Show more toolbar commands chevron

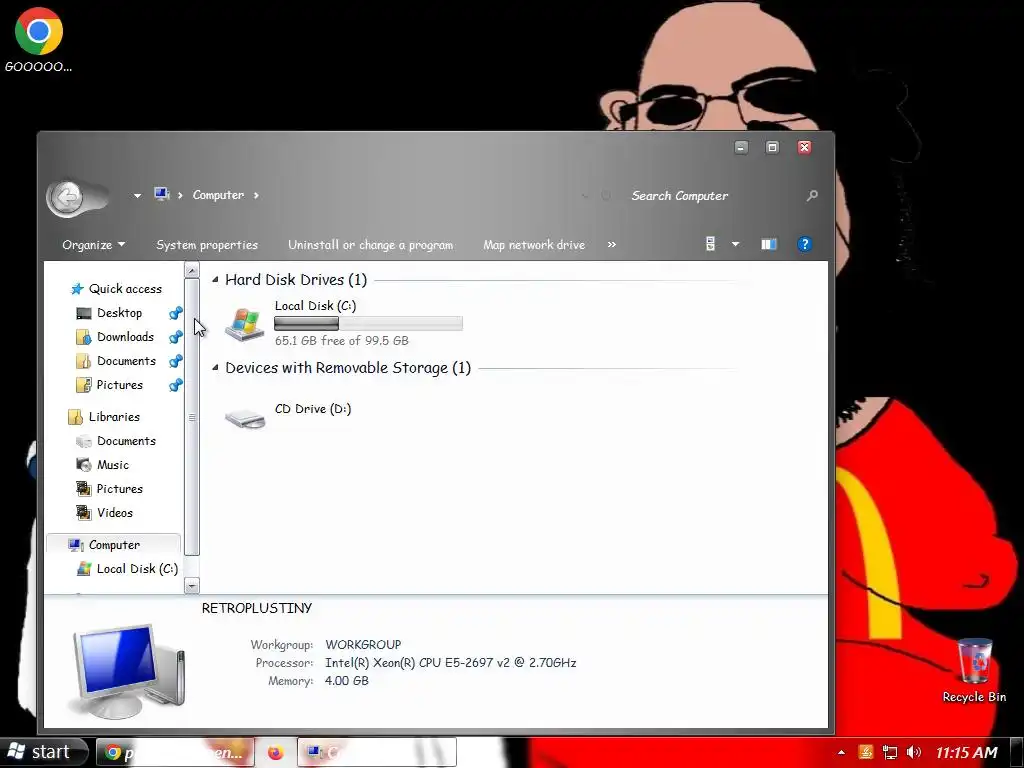pyautogui.click(x=611, y=244)
